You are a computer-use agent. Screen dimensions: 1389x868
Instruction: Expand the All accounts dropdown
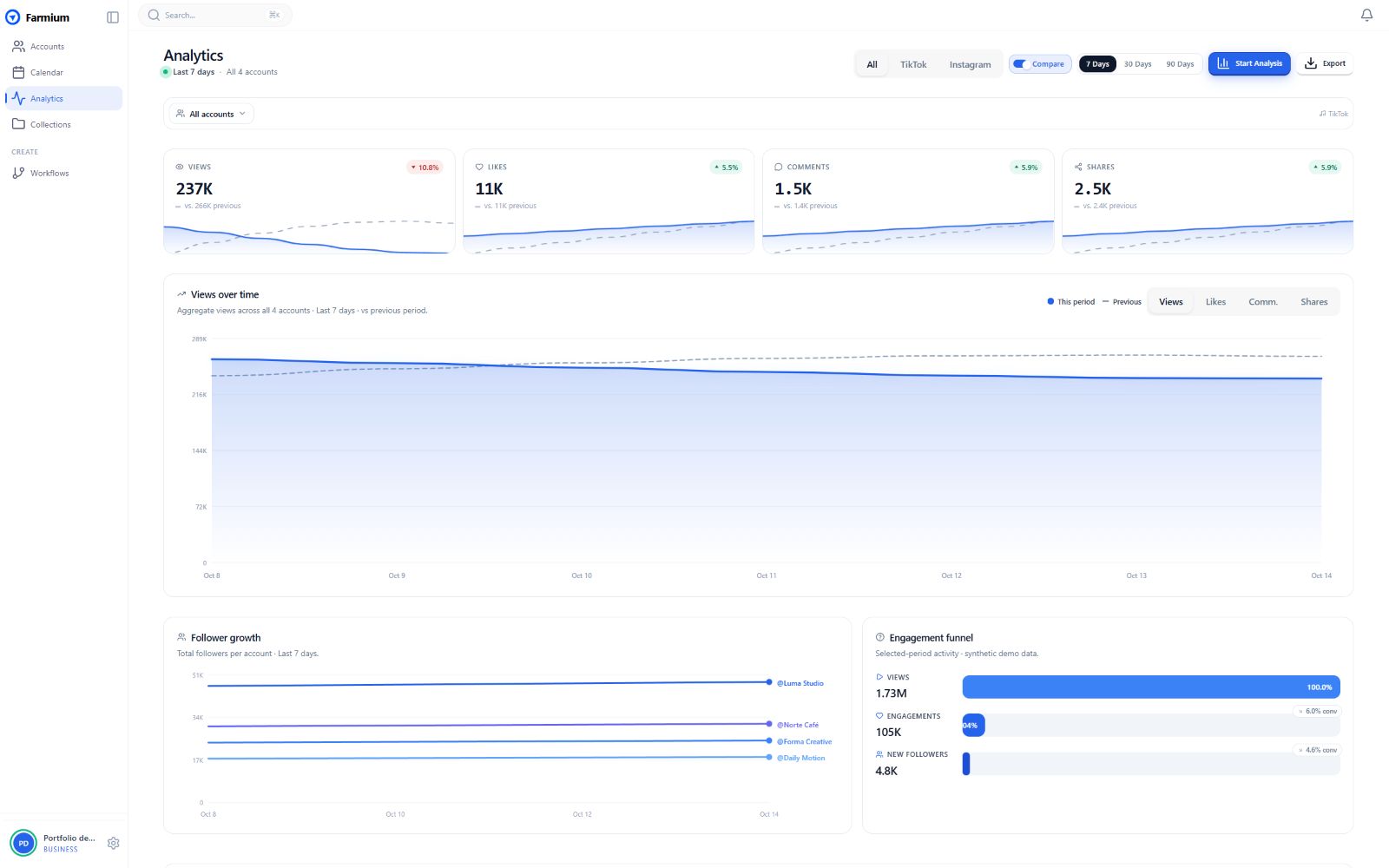pos(211,114)
